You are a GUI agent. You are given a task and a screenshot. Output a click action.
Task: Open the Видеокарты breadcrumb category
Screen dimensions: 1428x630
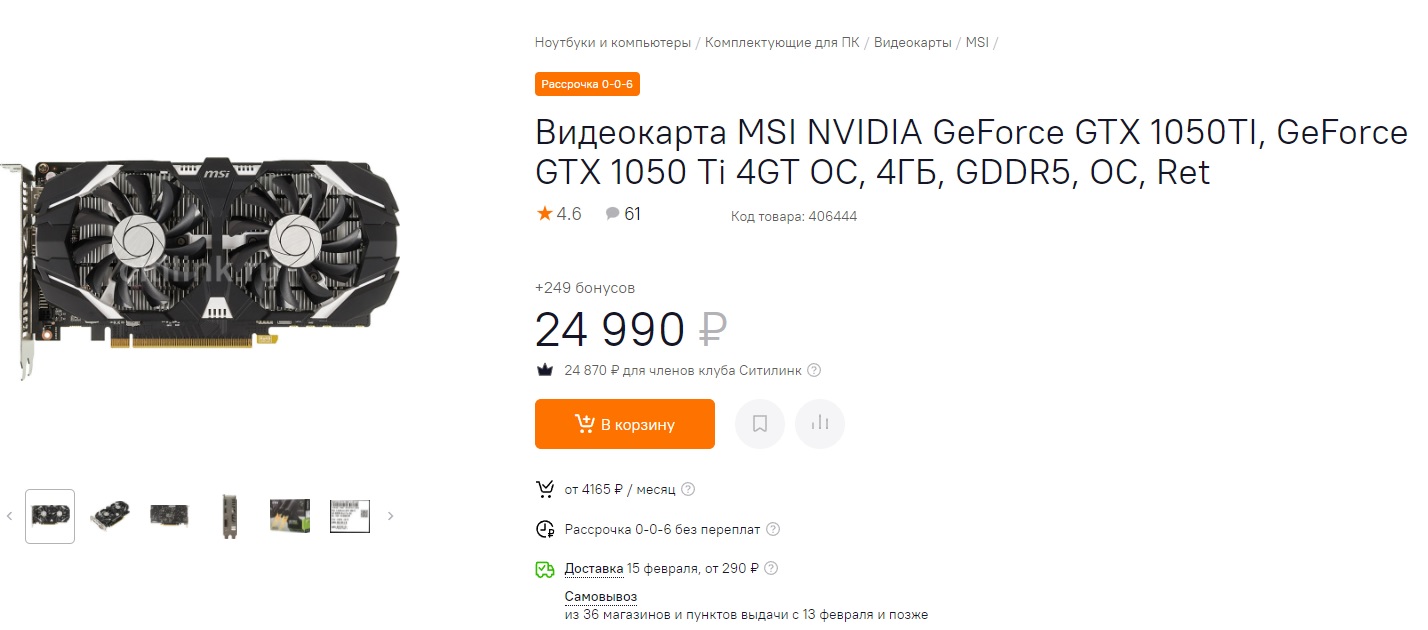point(912,42)
